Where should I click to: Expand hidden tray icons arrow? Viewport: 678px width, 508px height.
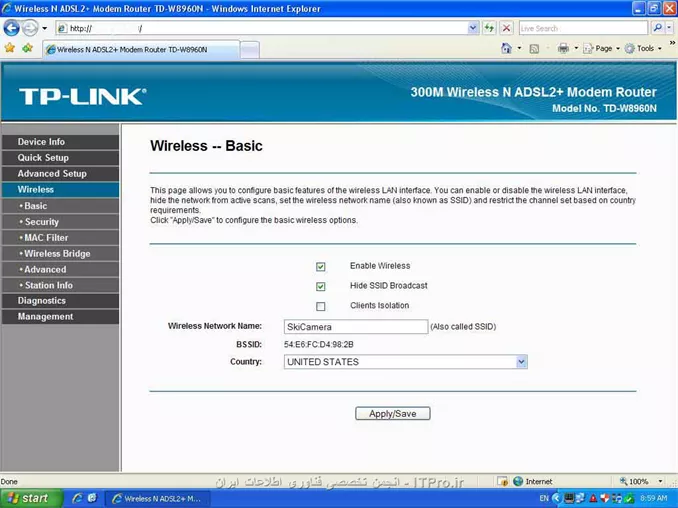556,498
